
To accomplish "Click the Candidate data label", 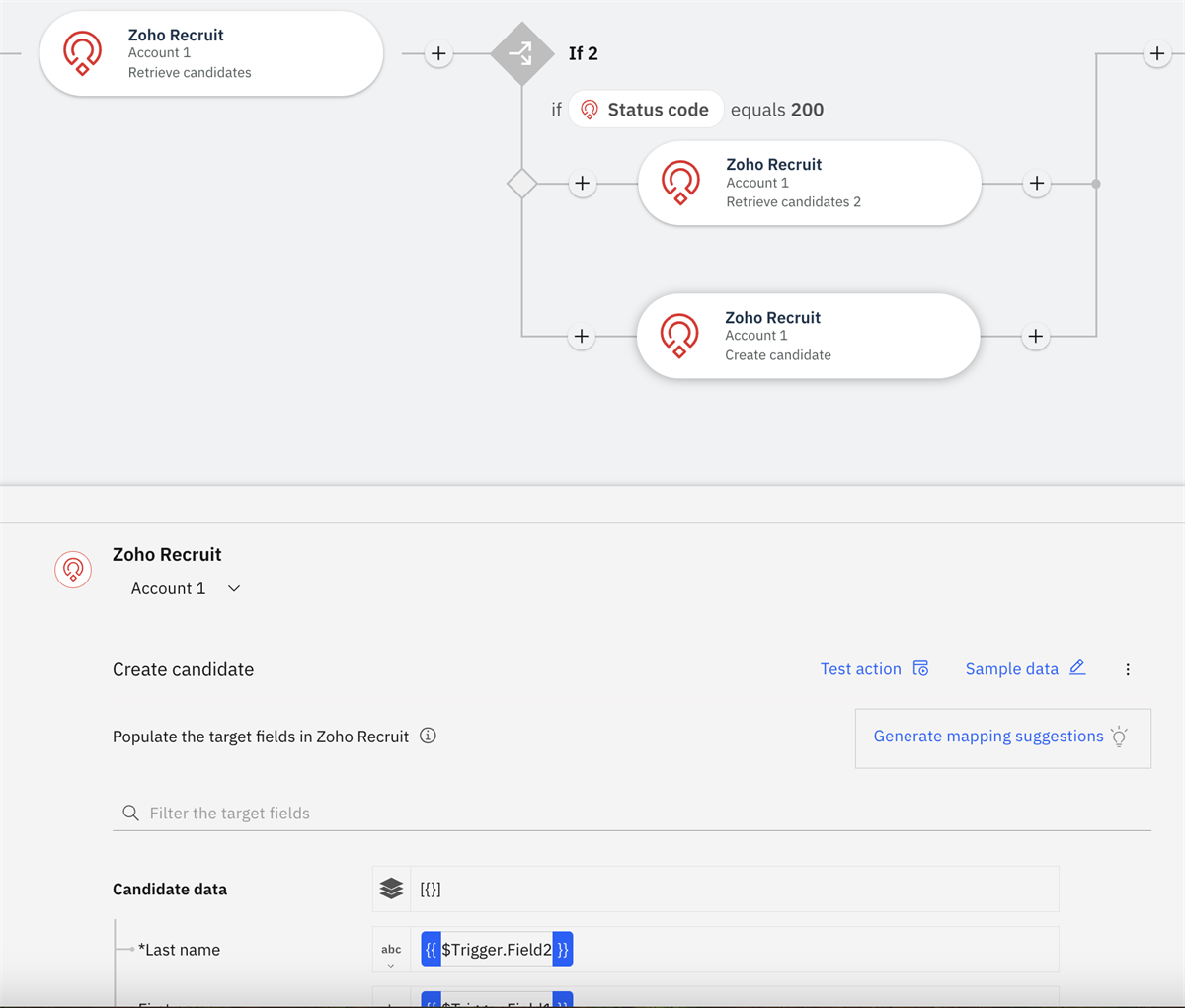I will click(x=170, y=889).
